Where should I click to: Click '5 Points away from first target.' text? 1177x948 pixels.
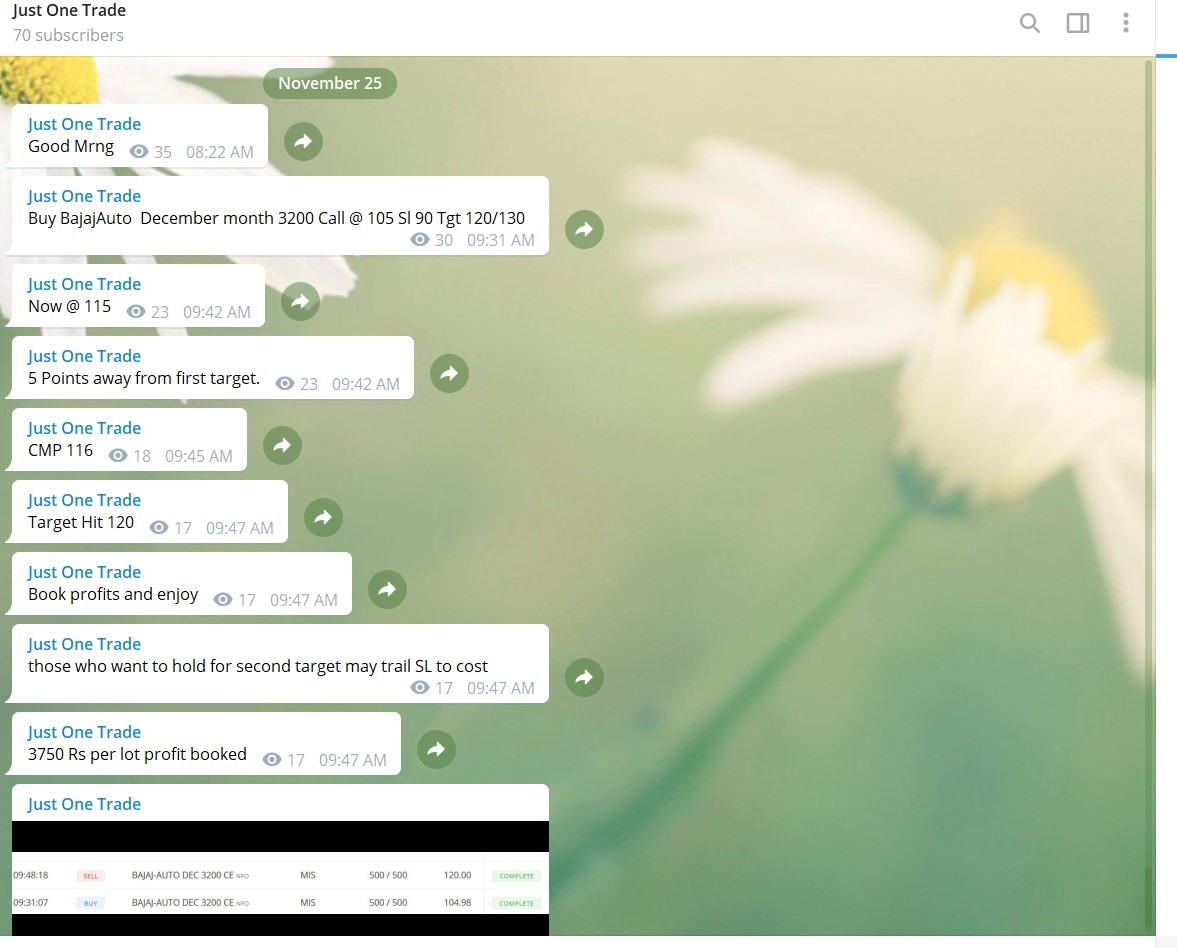coord(144,378)
